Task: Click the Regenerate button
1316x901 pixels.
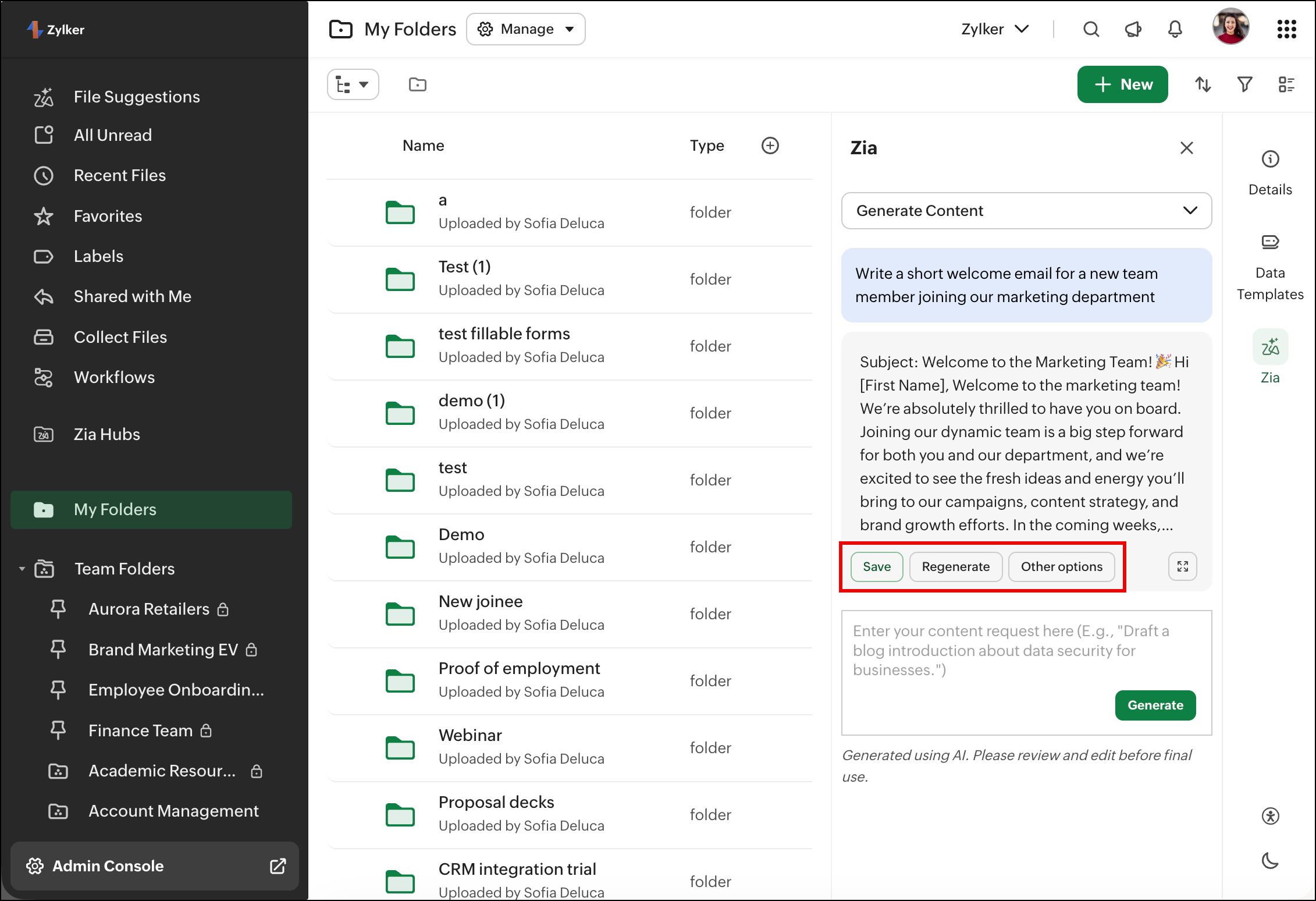Action: click(955, 566)
